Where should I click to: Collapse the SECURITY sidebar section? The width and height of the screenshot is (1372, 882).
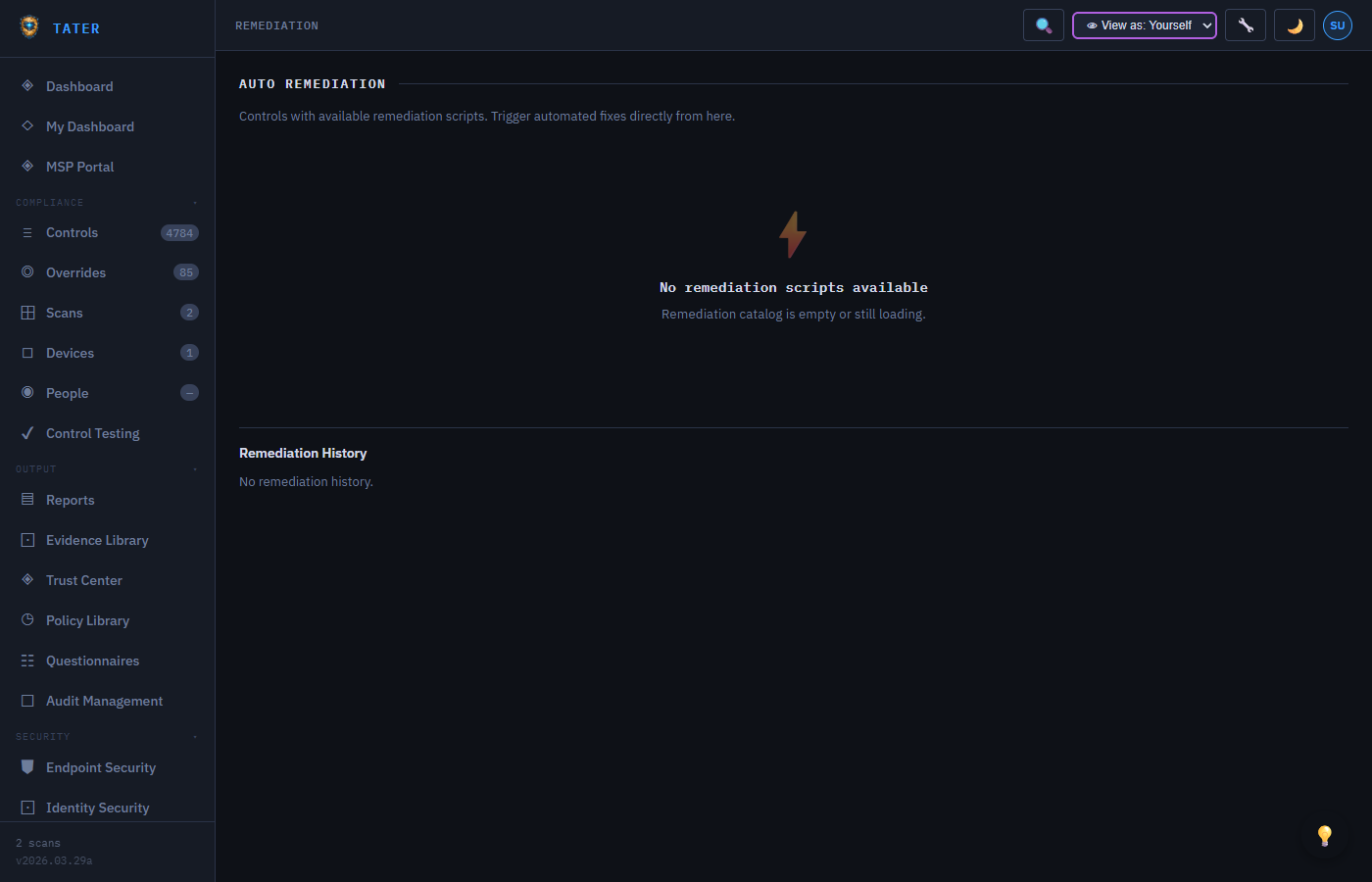[107, 736]
